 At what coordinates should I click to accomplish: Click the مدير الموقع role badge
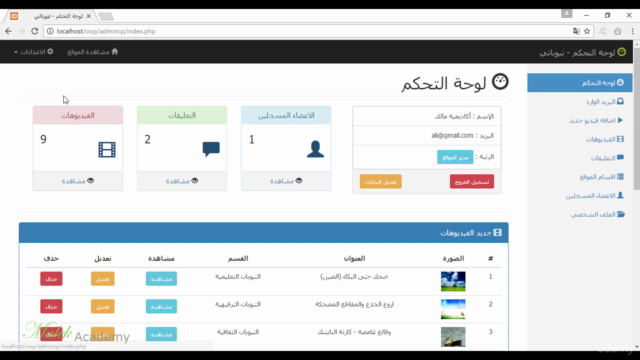455,157
